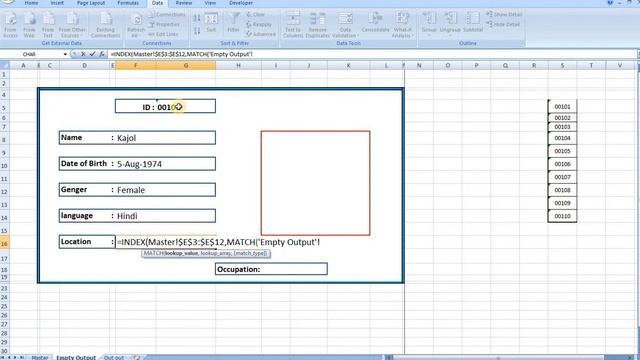
Task: Click Remove Duplicates icon
Action: (318, 25)
